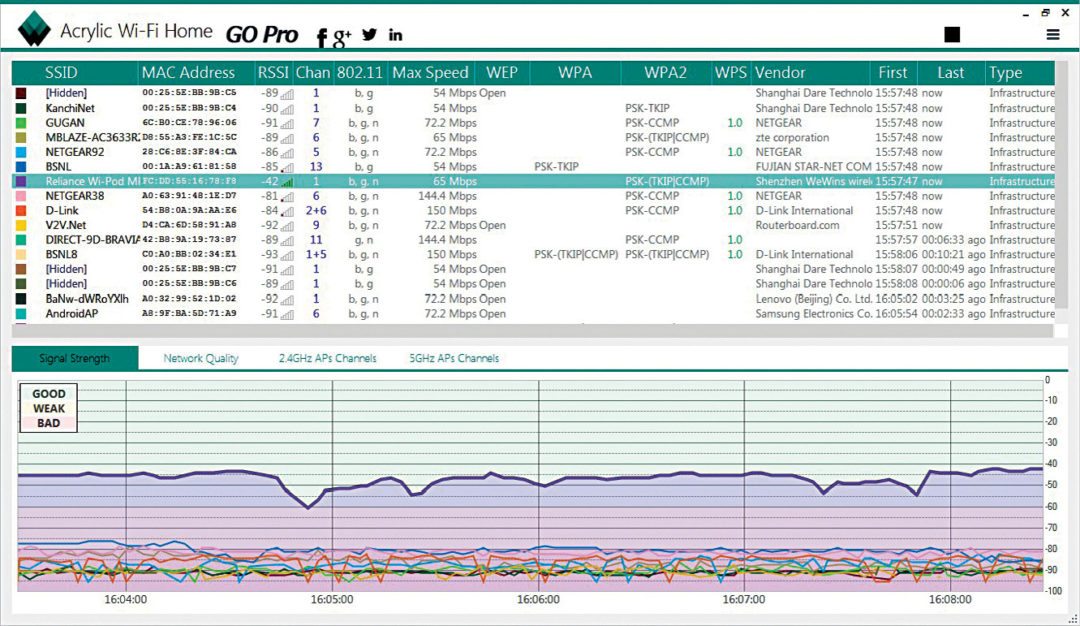Viewport: 1080px width, 626px height.
Task: Open the 2.4GHz APs Channels tab
Action: coord(327,358)
